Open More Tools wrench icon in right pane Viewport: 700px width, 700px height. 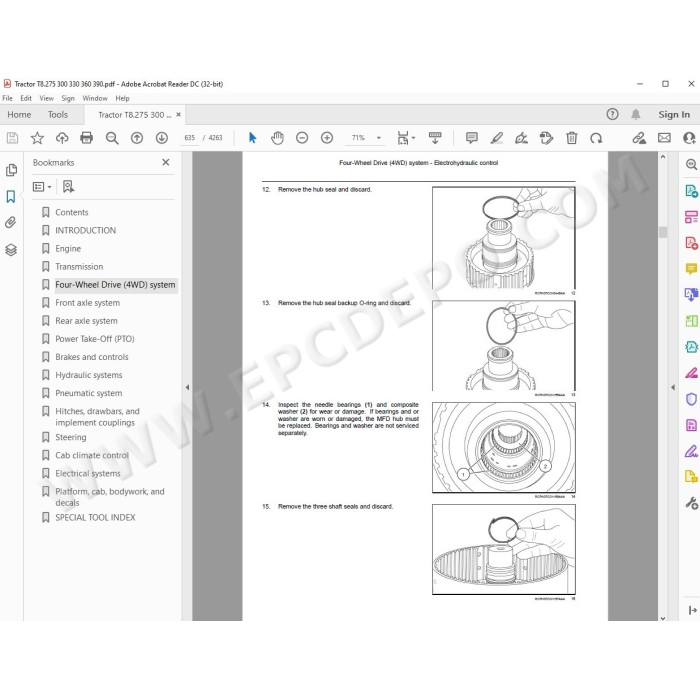coord(691,504)
